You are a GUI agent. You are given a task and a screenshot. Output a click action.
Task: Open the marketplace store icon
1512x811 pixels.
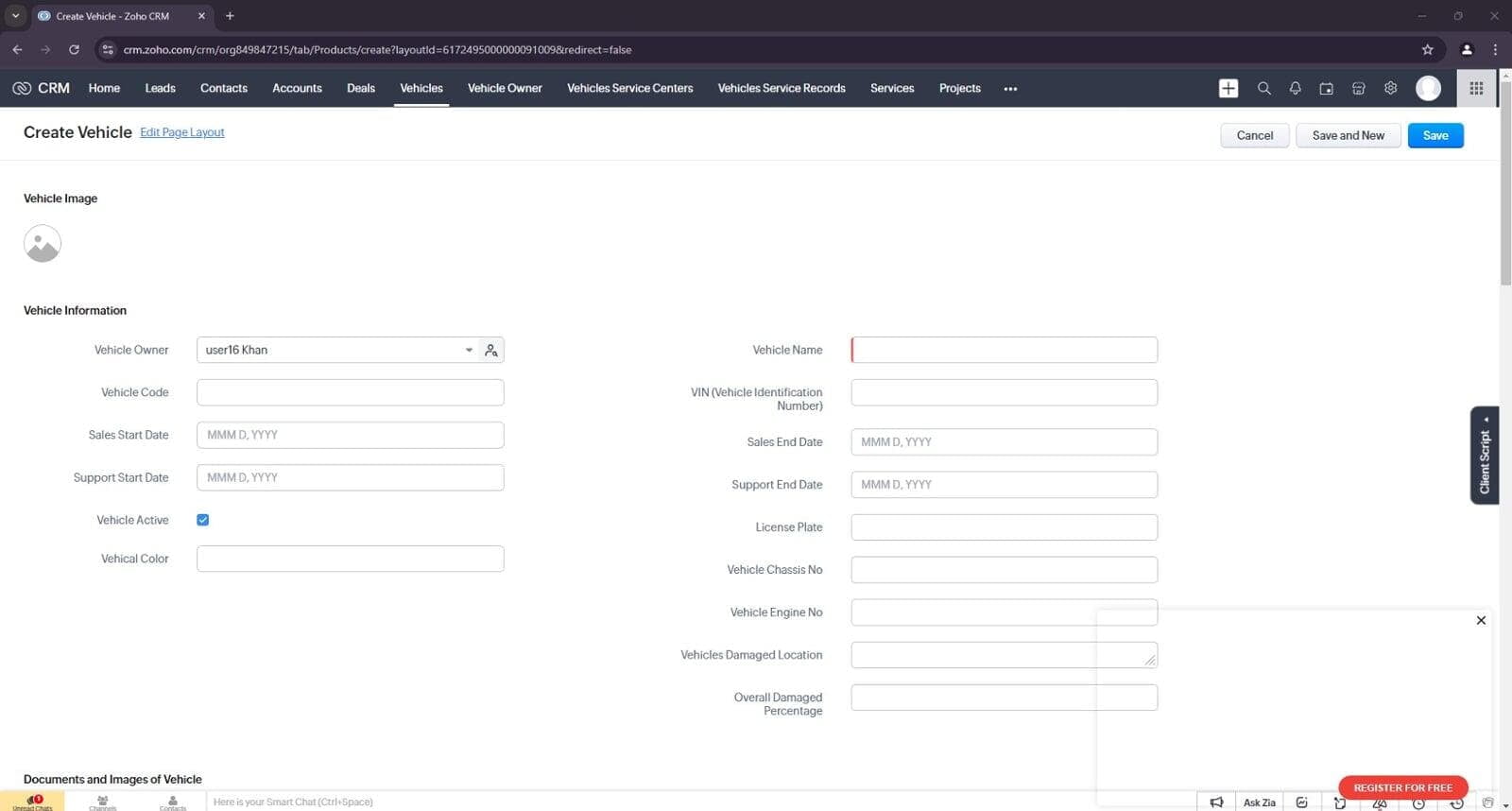(1358, 88)
